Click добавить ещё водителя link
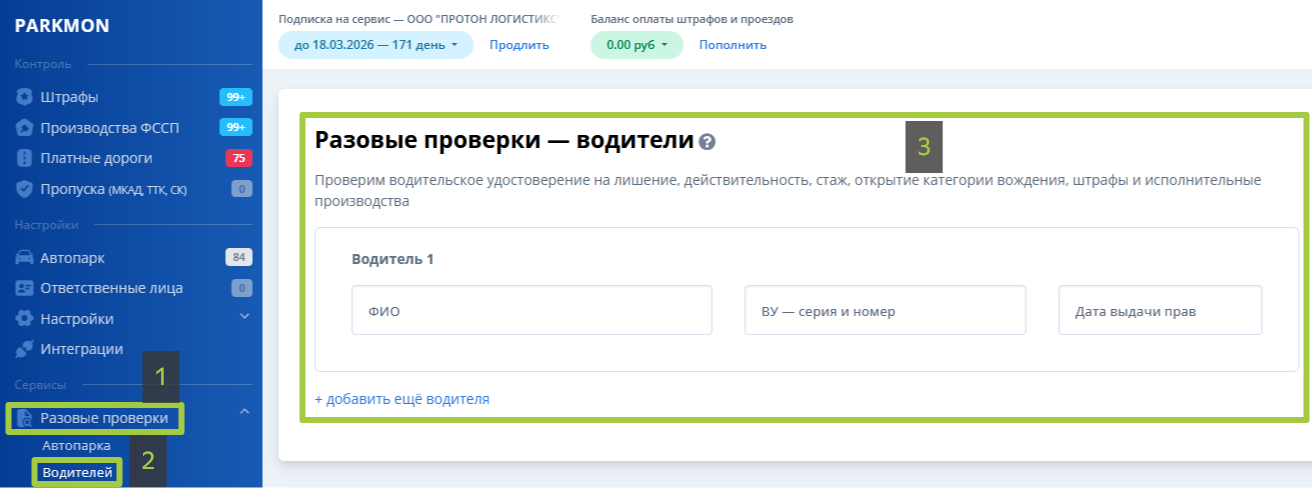Screen dimensions: 1312x488 tap(402, 399)
